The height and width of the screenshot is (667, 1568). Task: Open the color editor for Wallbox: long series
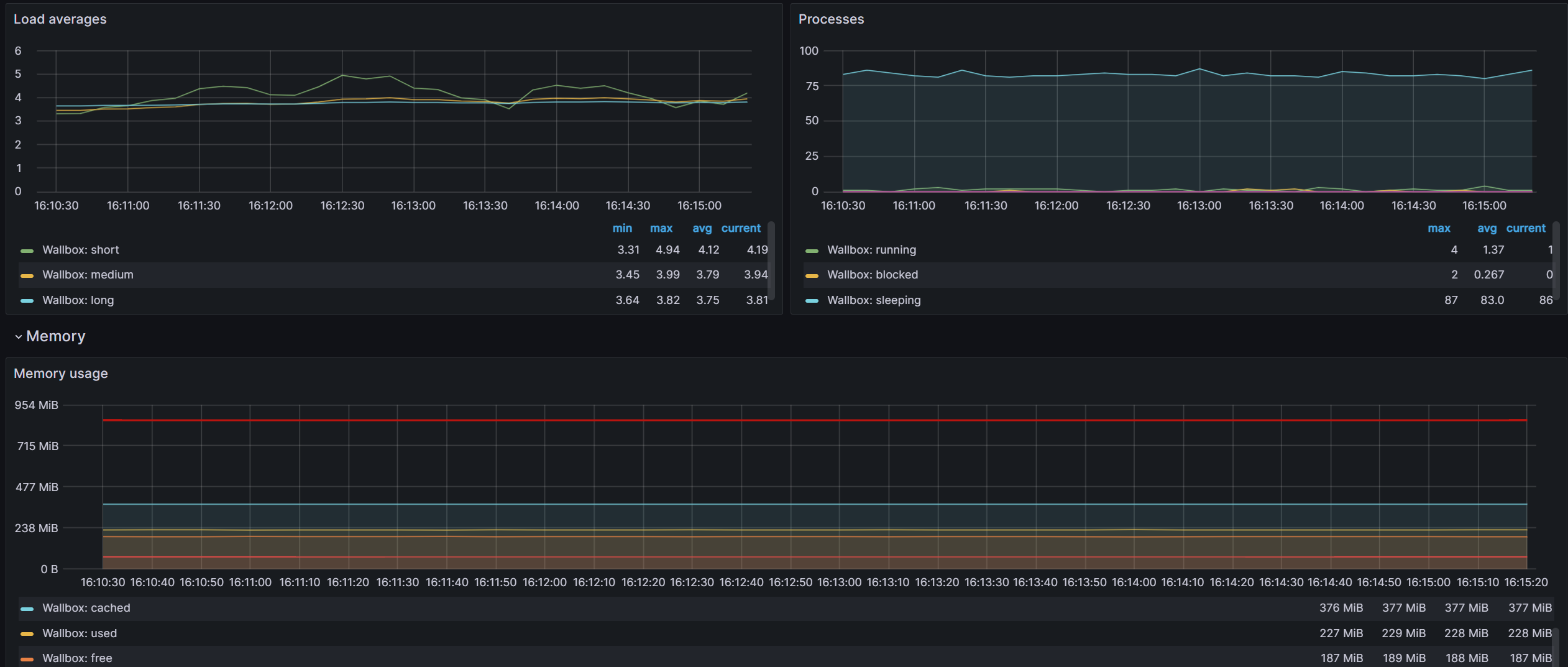click(27, 300)
